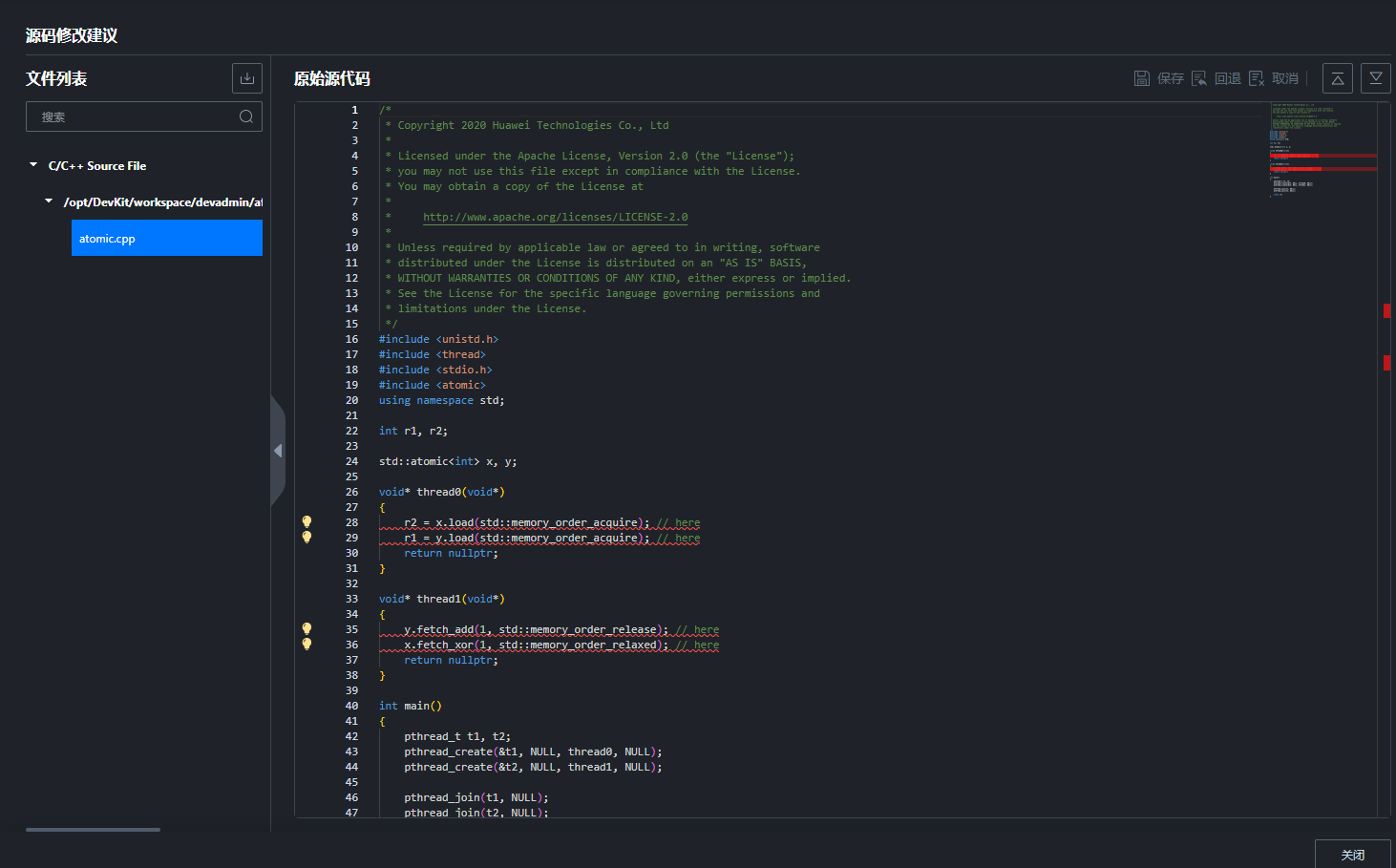Click the lightbulb on line 35
Viewport: 1396px width, 868px height.
(x=307, y=629)
